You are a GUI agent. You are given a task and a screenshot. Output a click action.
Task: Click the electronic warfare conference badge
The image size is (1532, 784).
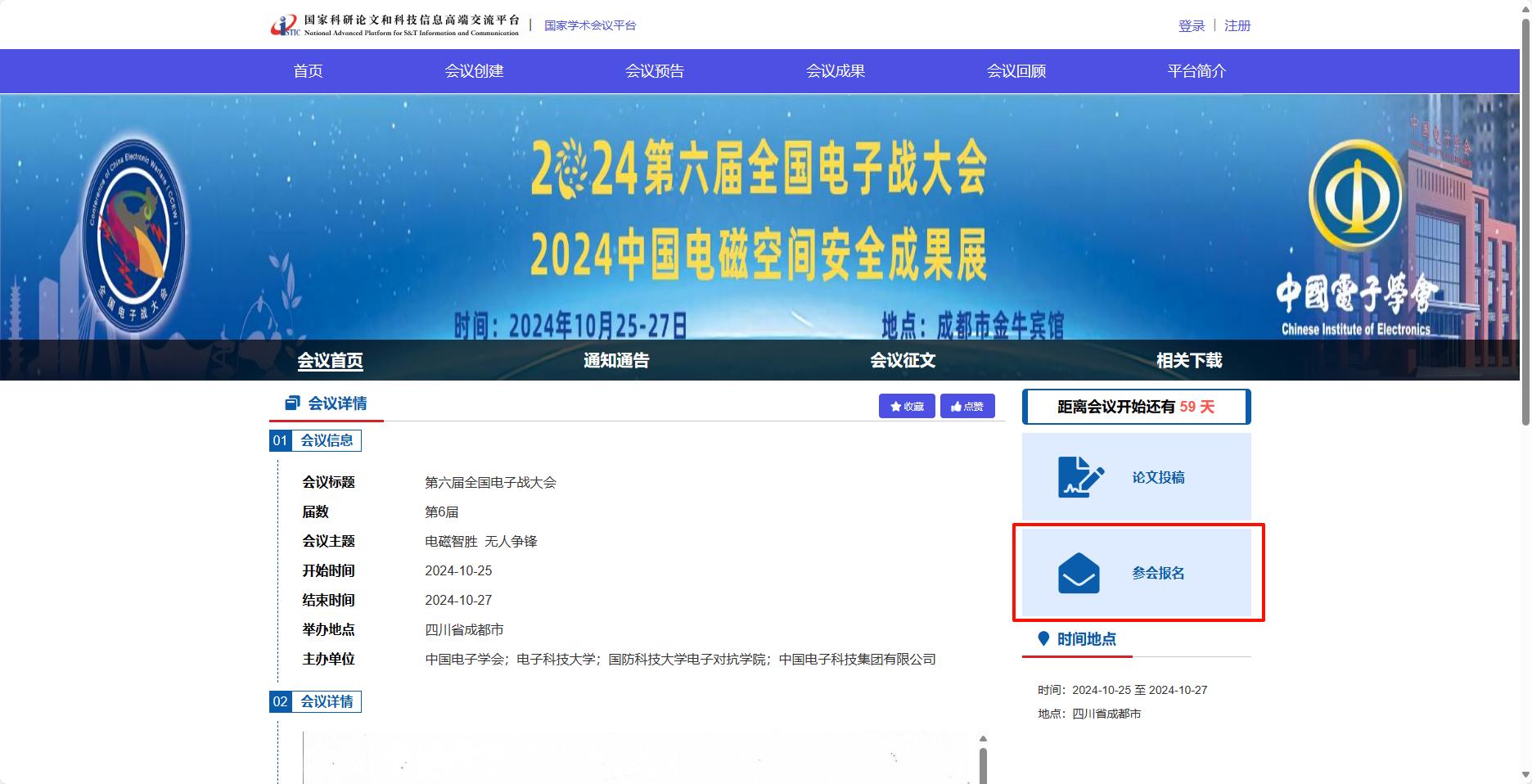pyautogui.click(x=134, y=234)
